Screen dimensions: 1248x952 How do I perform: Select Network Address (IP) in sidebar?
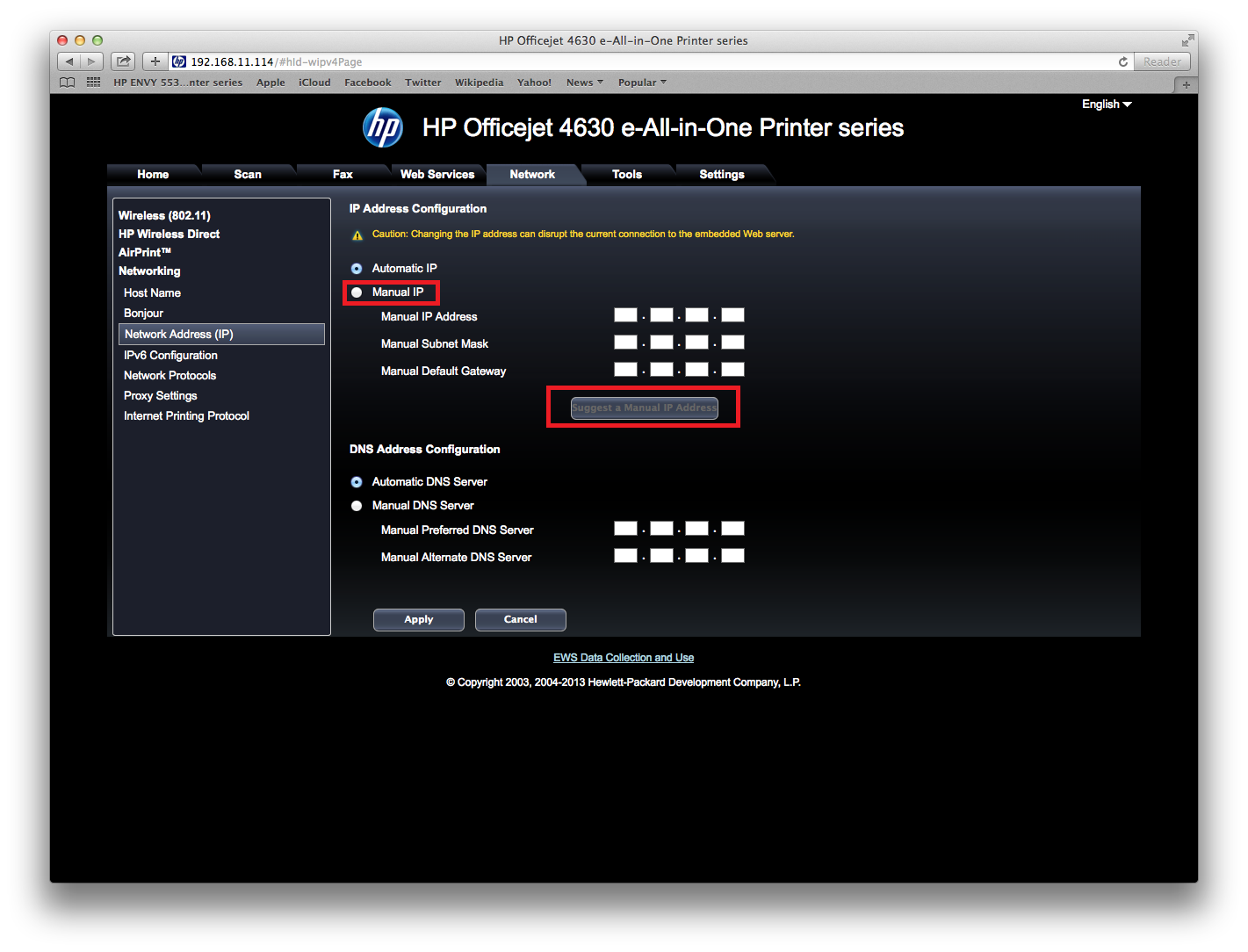point(221,335)
